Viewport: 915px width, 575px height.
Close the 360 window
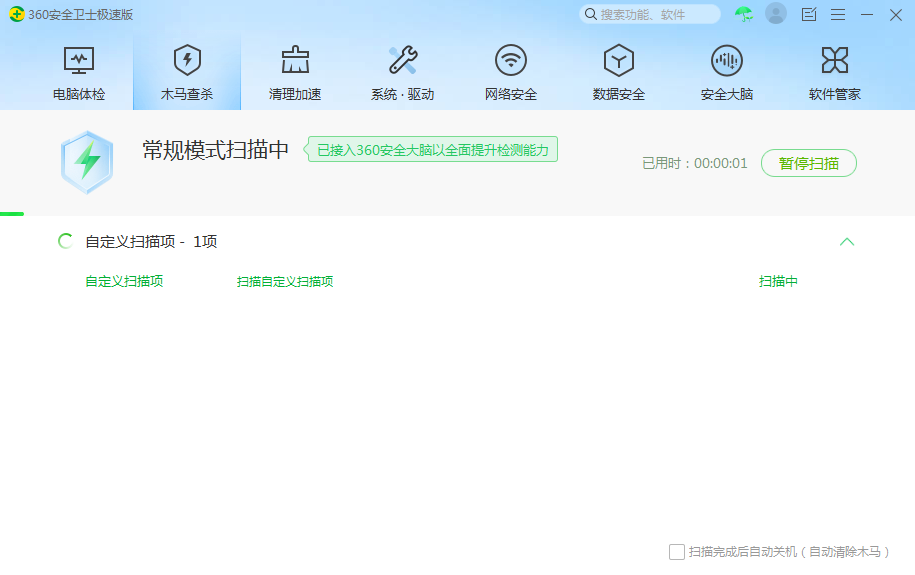896,15
